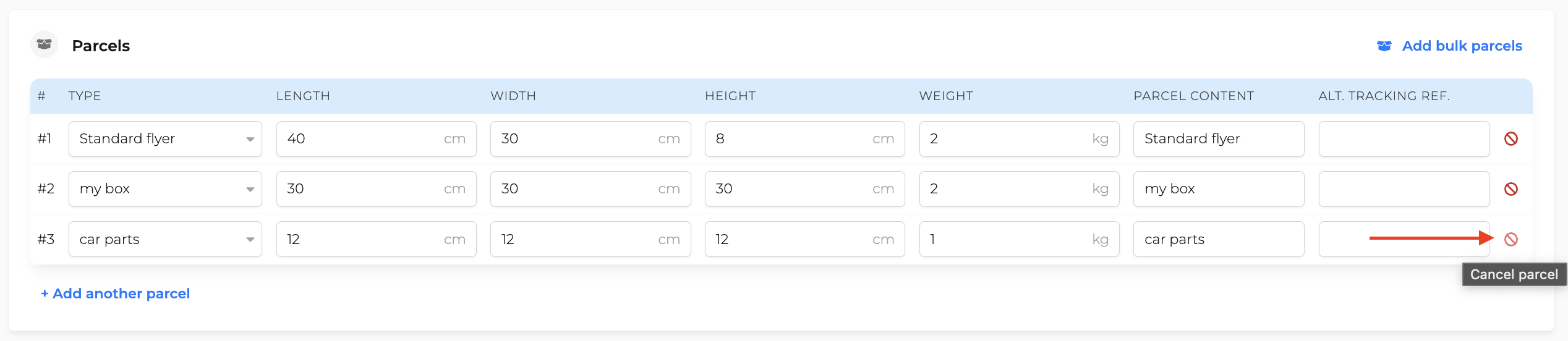Cancel parcel #2 with red icon

click(x=1510, y=189)
